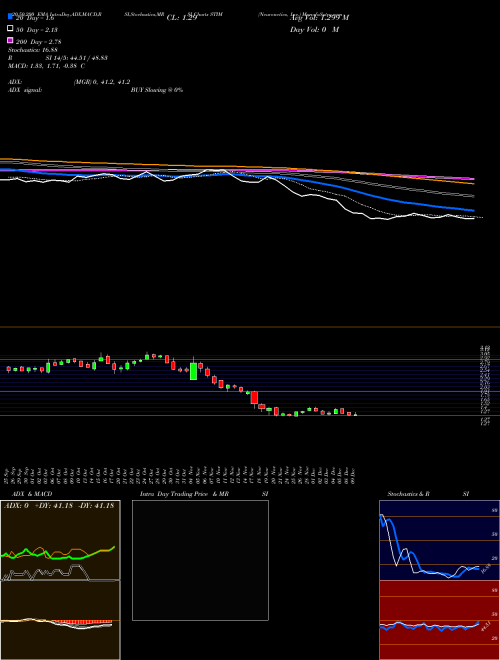The width and height of the screenshot is (500, 660).
Task: Click the white 50 Day legend swatch
Action: 11,29
